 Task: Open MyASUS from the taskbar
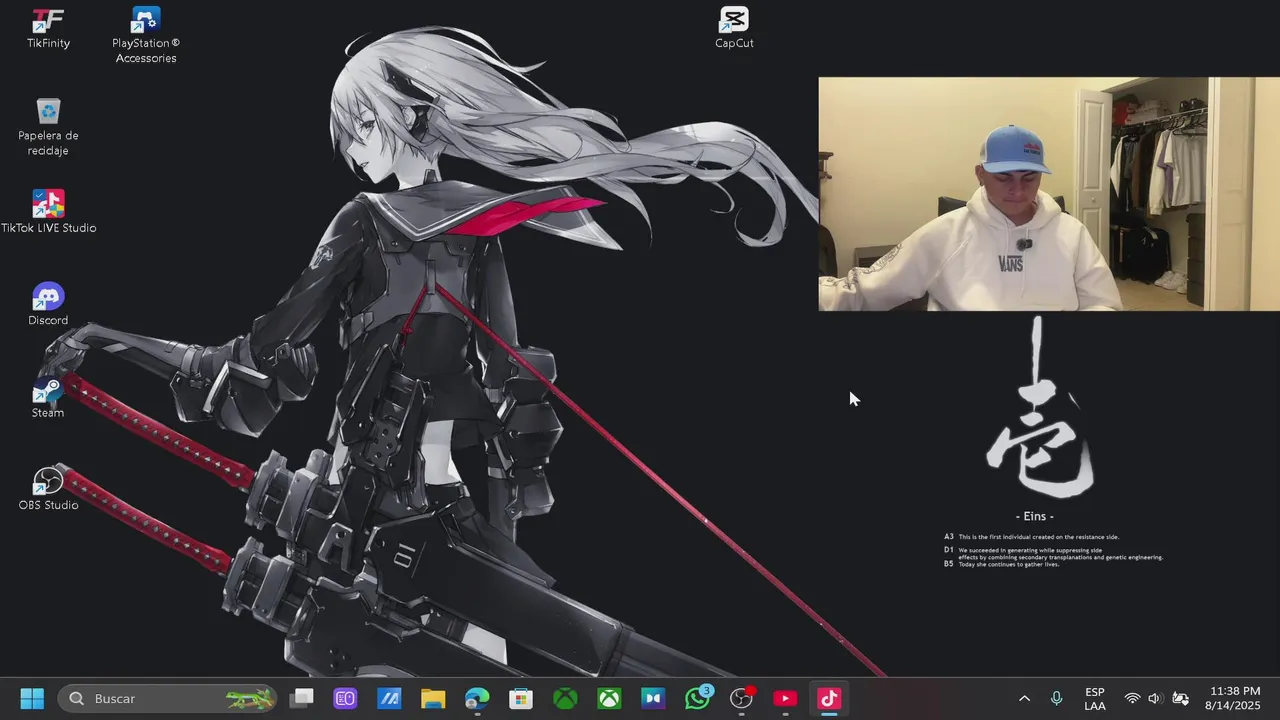click(389, 698)
